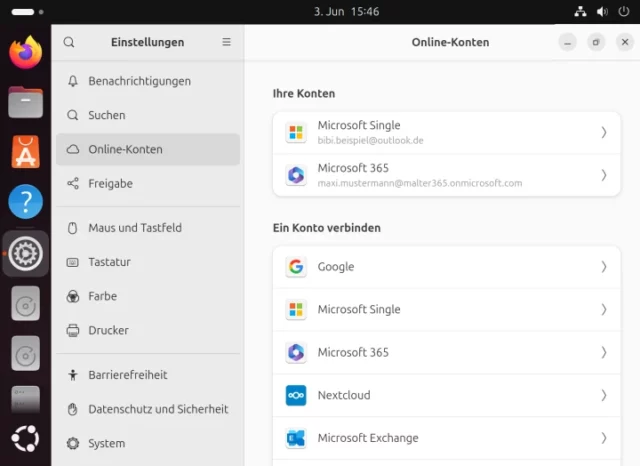Click the color icon beside Farbe

tap(73, 296)
